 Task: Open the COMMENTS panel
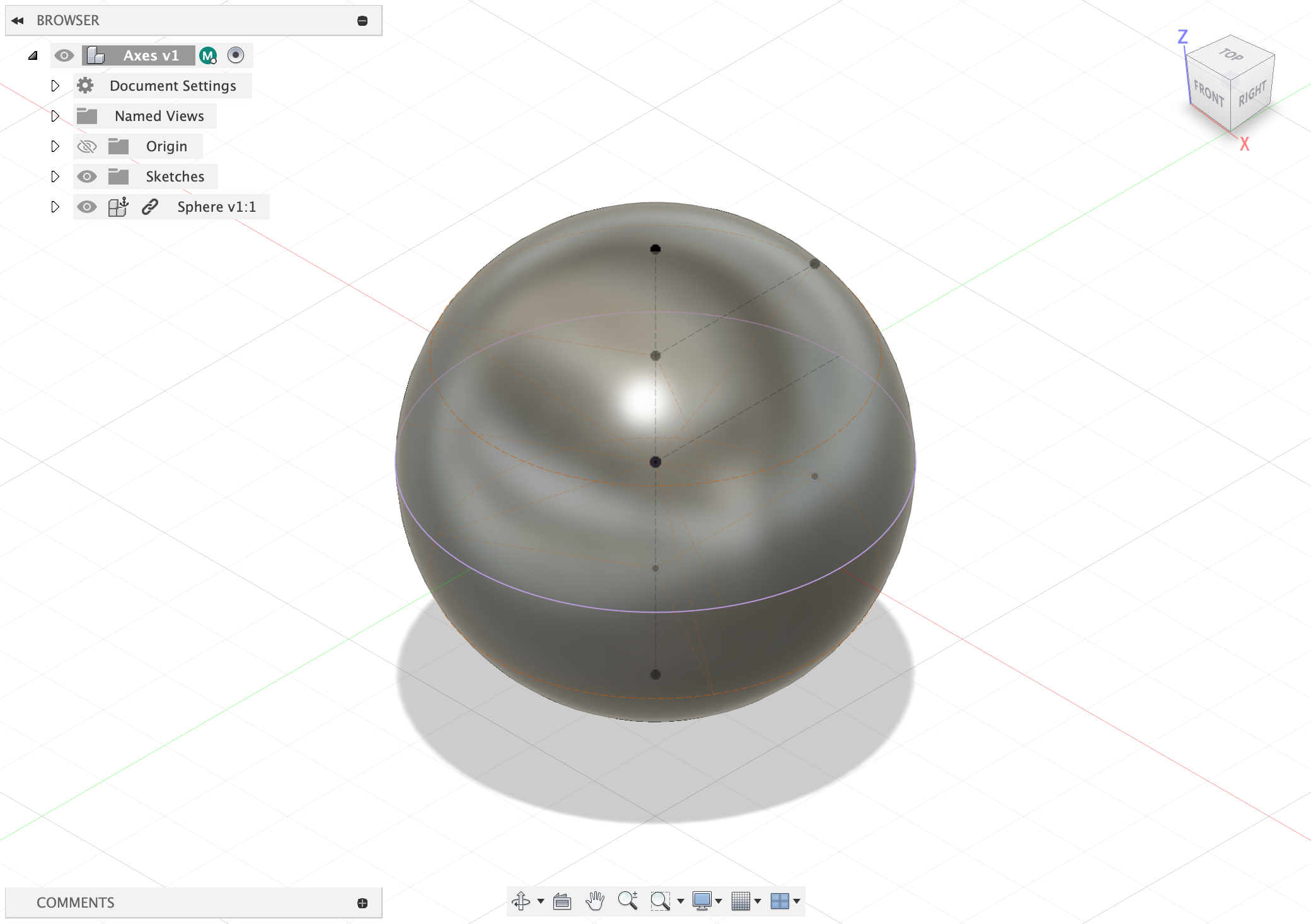point(75,903)
